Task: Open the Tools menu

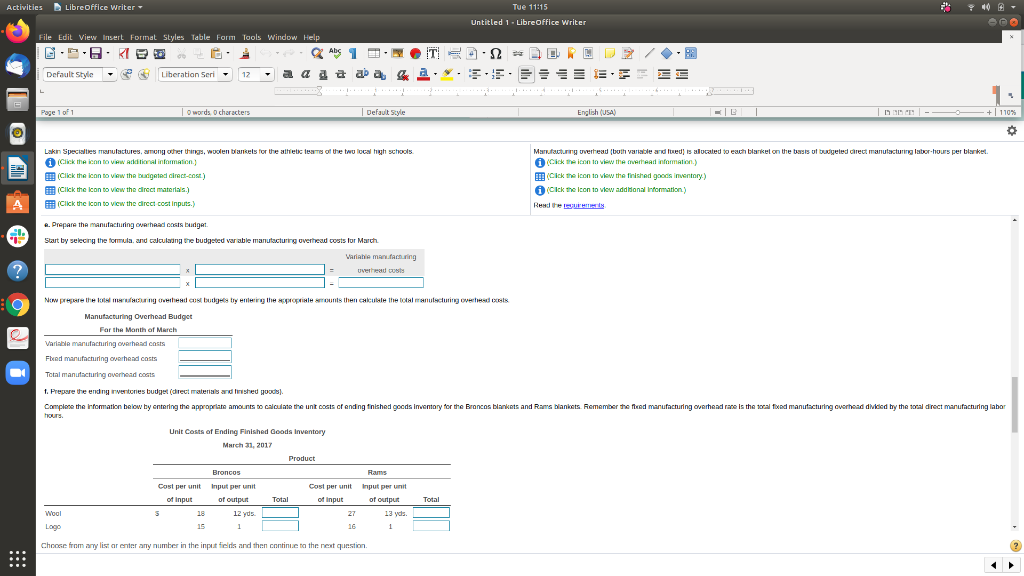Action: [251, 36]
